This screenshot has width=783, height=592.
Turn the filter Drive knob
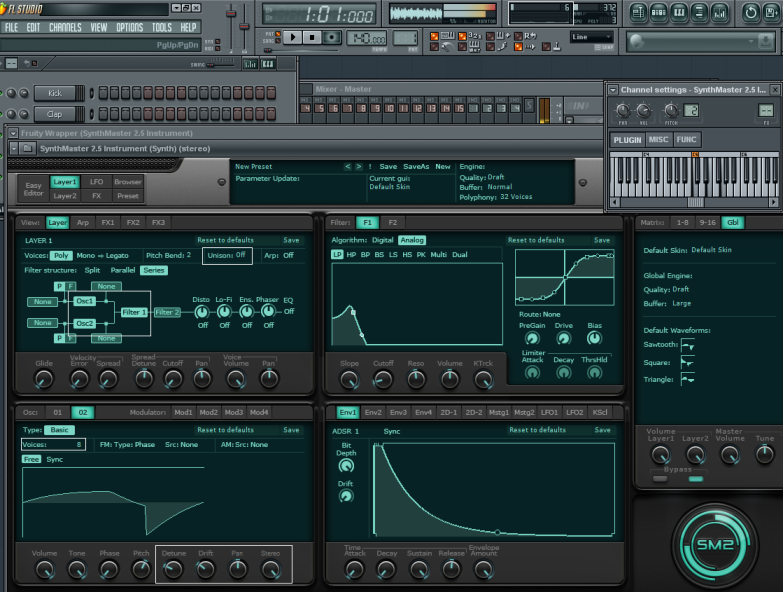[563, 339]
